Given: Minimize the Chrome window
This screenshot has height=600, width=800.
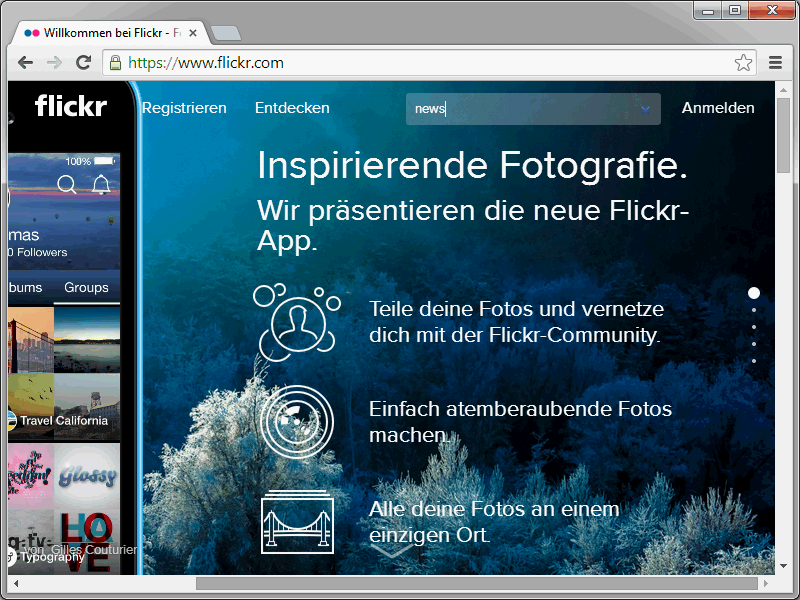Looking at the screenshot, I should click(x=708, y=11).
